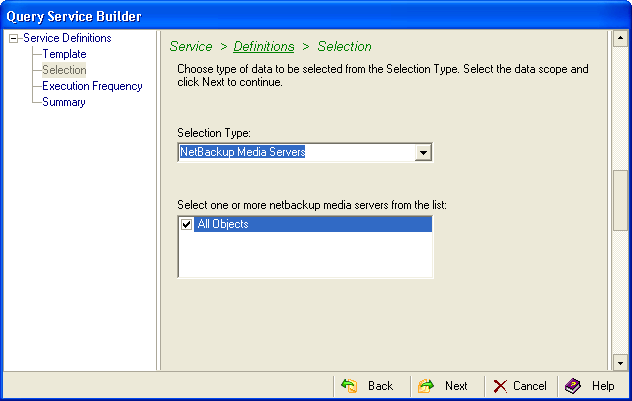This screenshot has height=401, width=632.
Task: Click the Cancel button label
Action: click(x=530, y=386)
